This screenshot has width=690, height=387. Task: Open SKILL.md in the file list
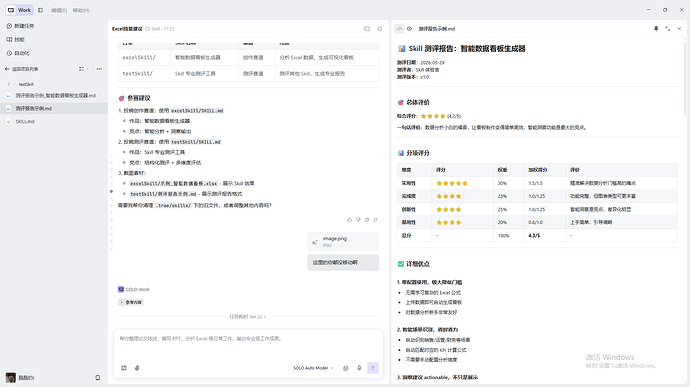click(x=54, y=122)
